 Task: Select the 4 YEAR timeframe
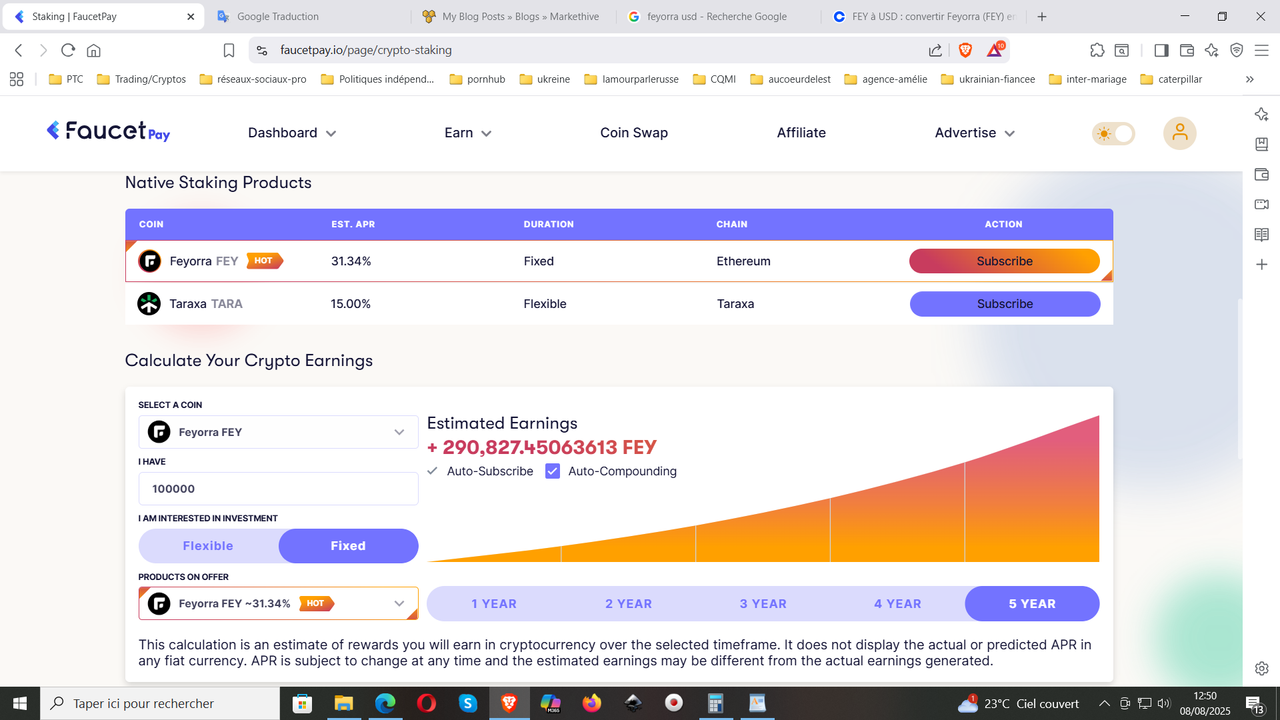897,604
